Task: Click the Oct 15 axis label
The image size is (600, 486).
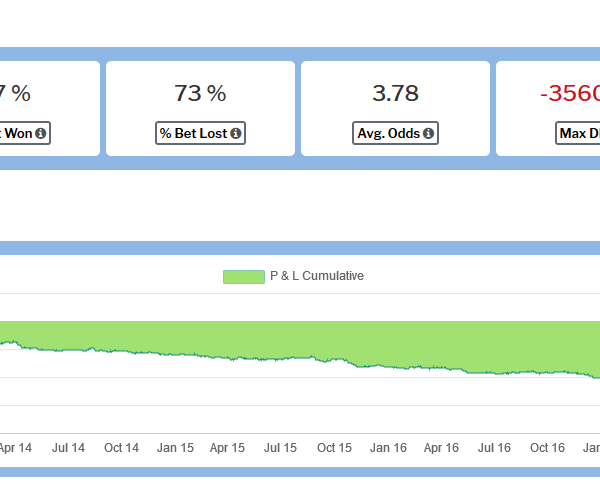Action: 334,448
